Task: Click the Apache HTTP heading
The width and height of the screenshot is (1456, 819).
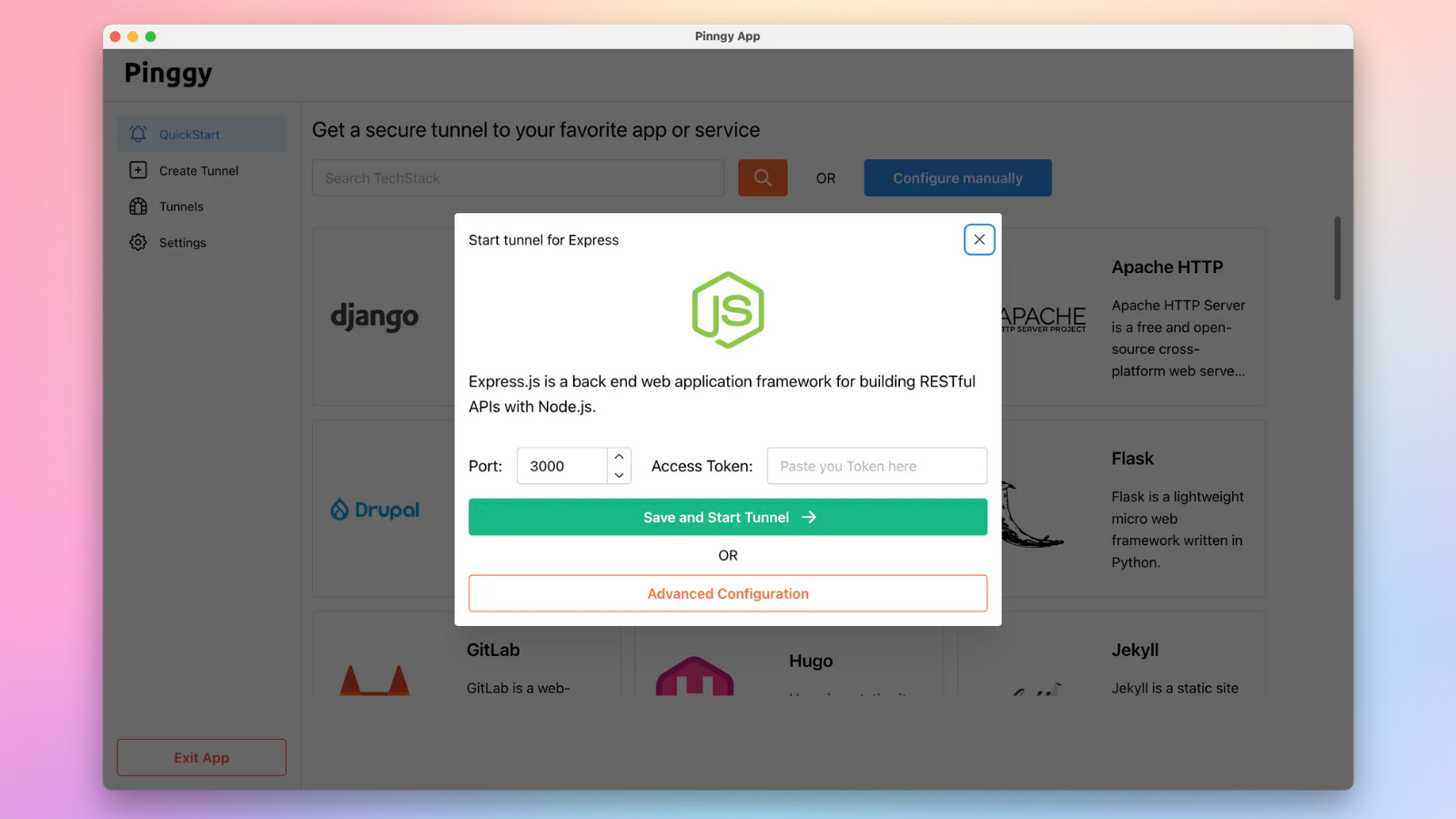Action: point(1168,267)
